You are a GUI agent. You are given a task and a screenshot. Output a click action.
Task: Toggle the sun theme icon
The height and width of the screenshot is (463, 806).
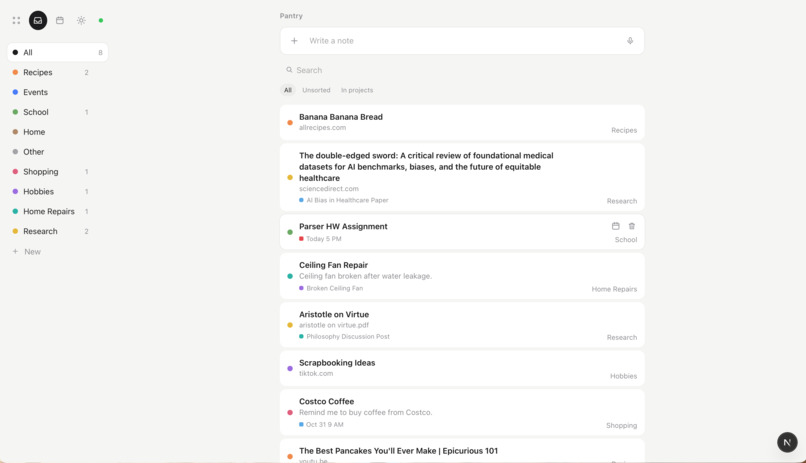(81, 21)
